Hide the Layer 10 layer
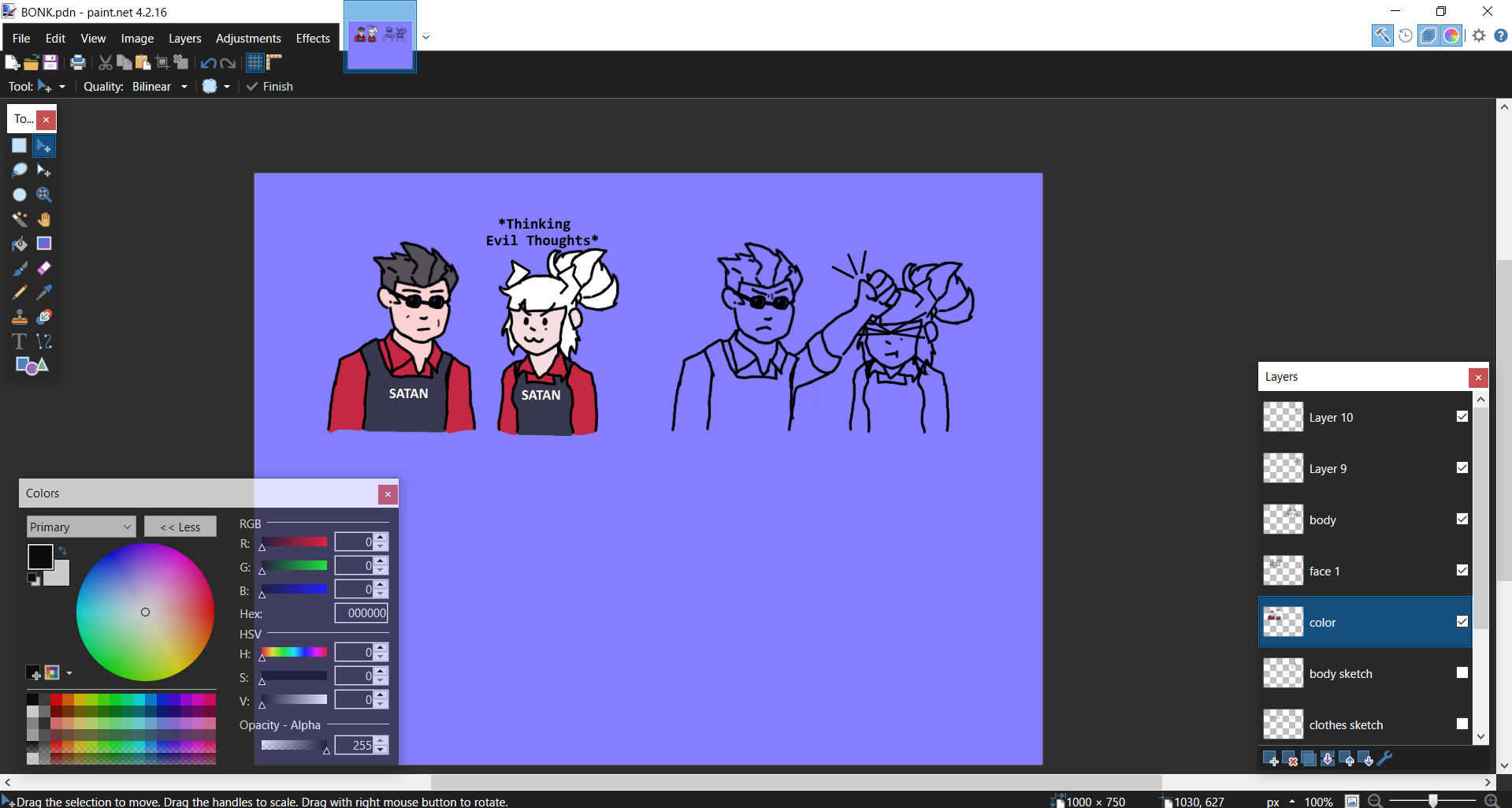 tap(1462, 416)
